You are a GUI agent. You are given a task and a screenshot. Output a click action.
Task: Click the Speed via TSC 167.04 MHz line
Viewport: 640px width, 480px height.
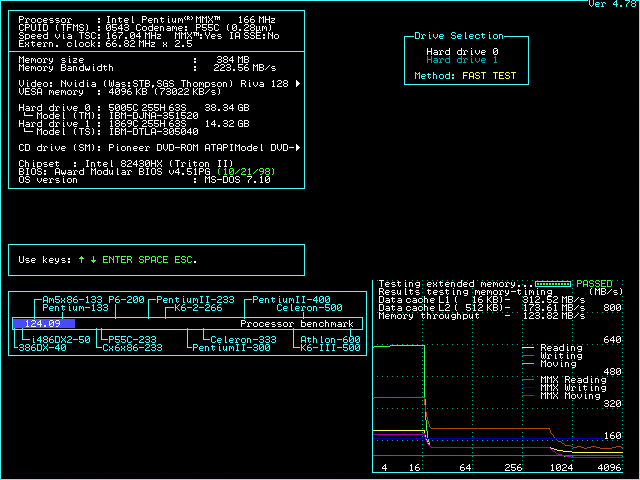[x=149, y=36]
